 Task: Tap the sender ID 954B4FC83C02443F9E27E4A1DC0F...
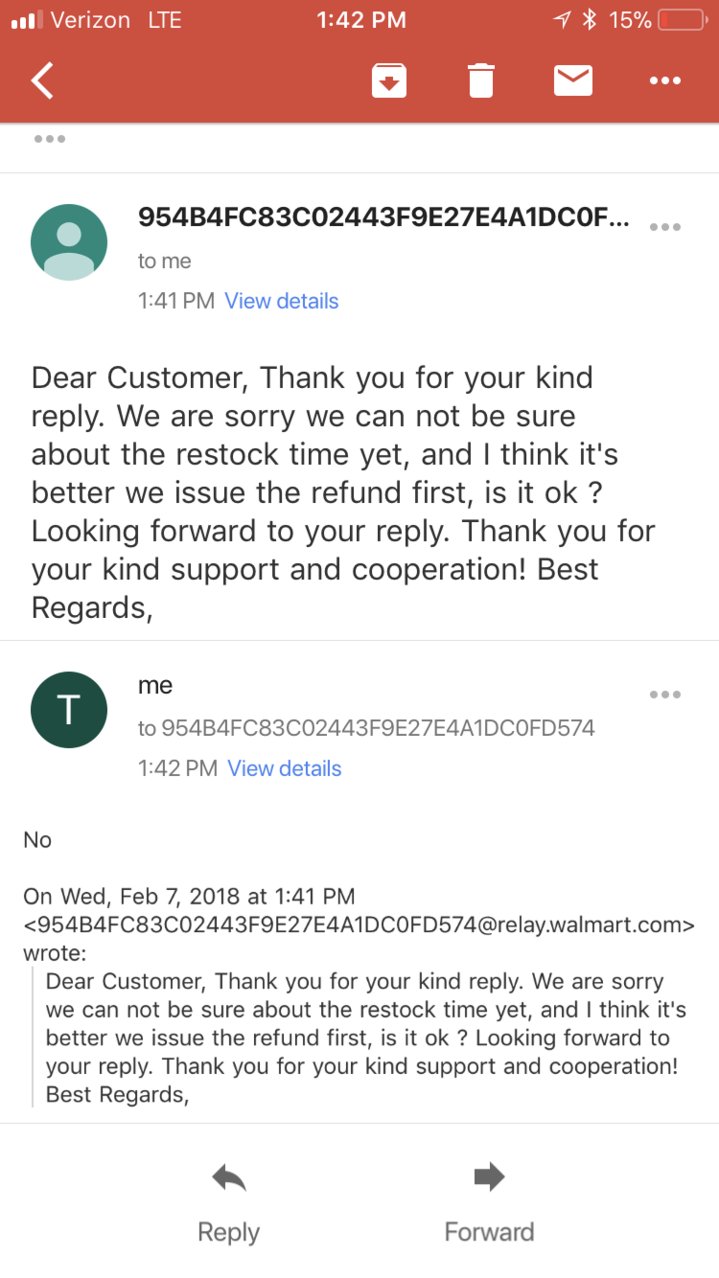click(x=384, y=217)
